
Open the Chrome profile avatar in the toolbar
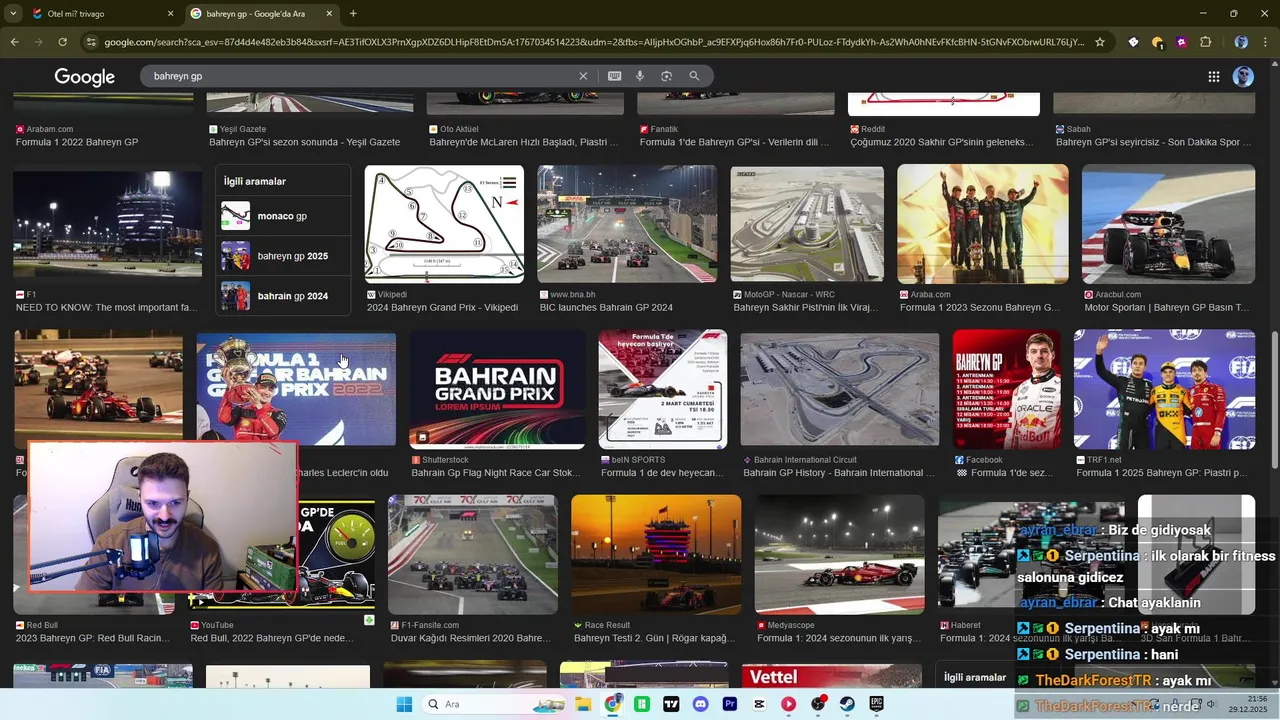click(1241, 42)
